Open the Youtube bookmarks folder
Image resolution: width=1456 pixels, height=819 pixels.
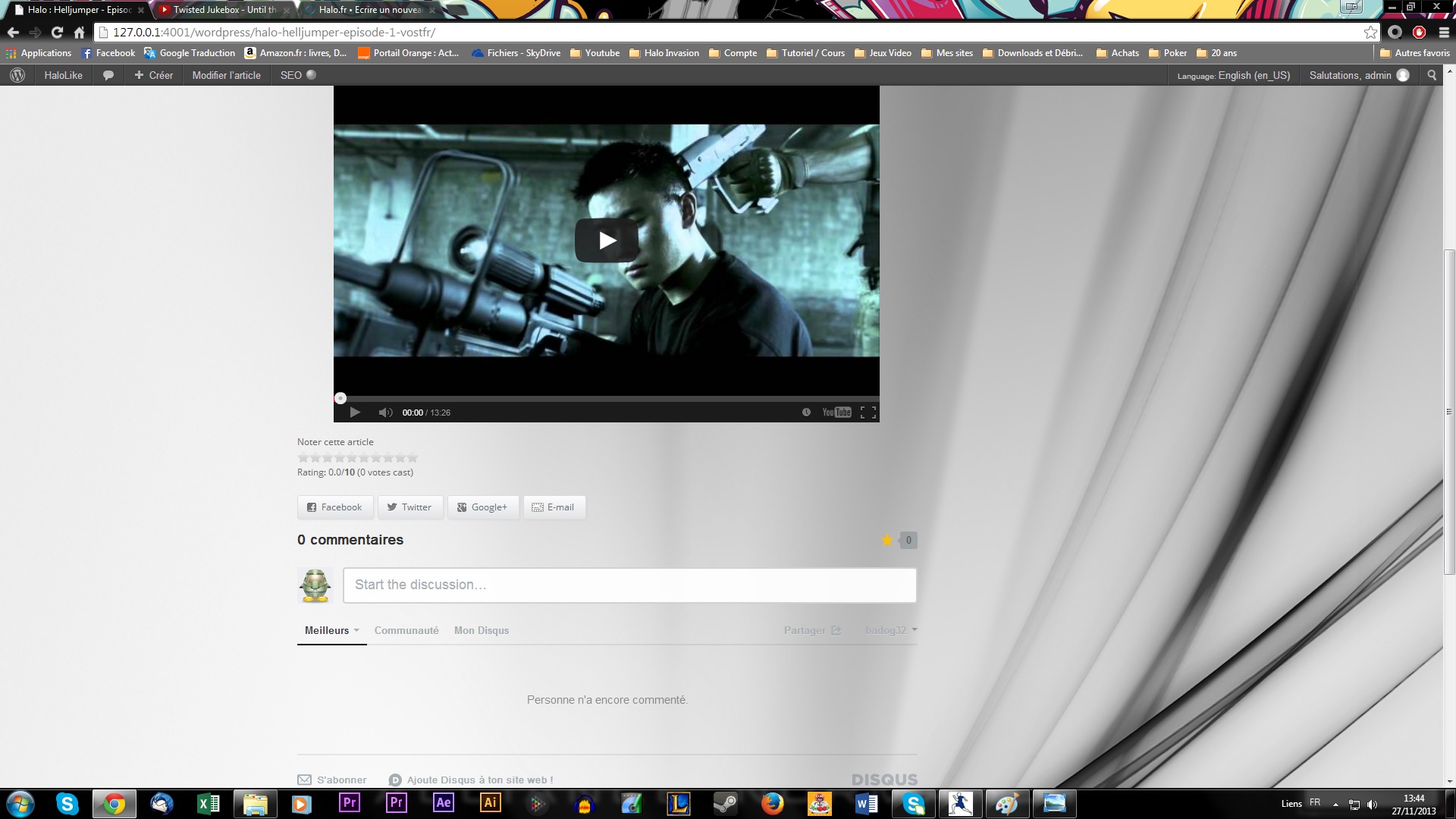(595, 53)
